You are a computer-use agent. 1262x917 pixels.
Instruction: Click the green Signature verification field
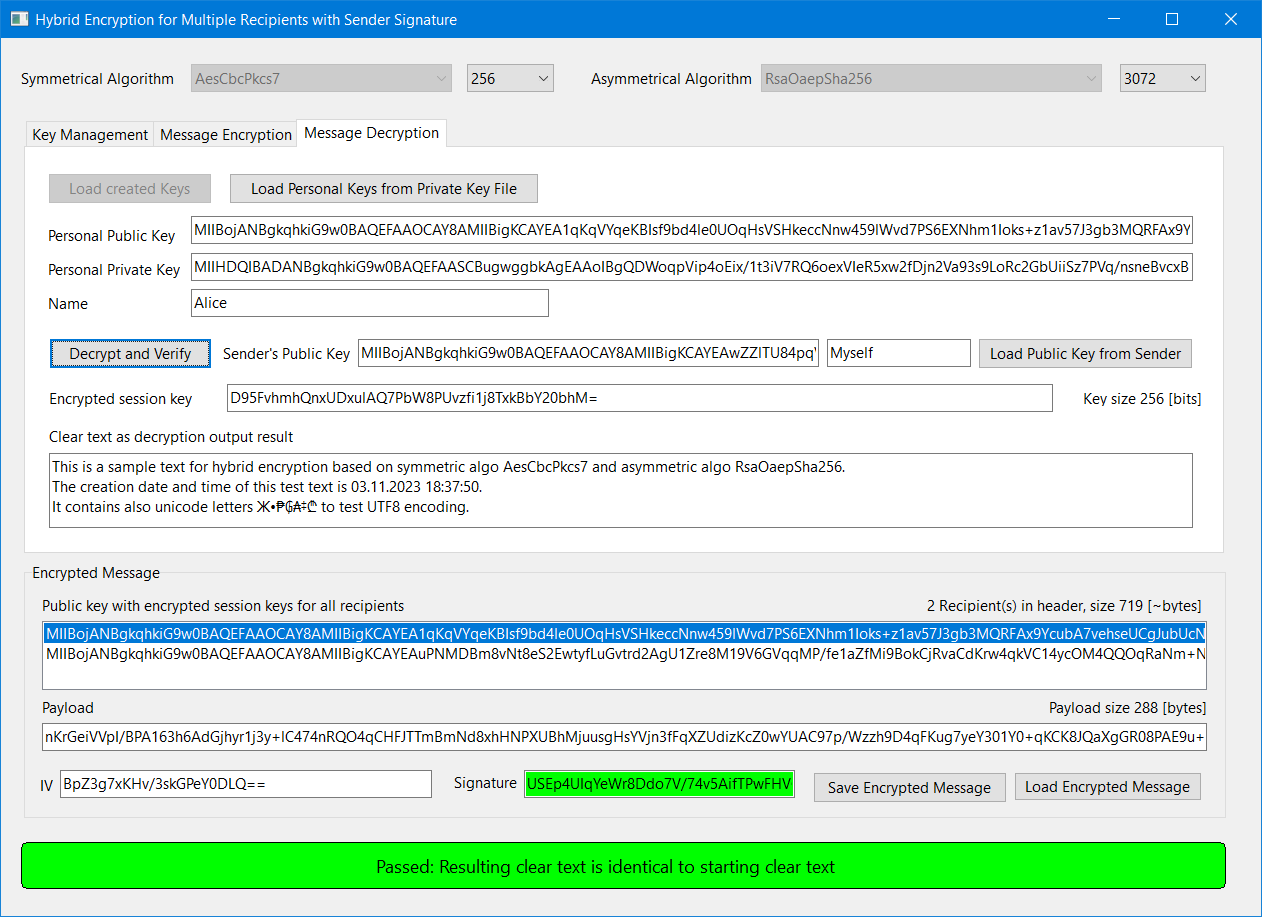point(659,784)
